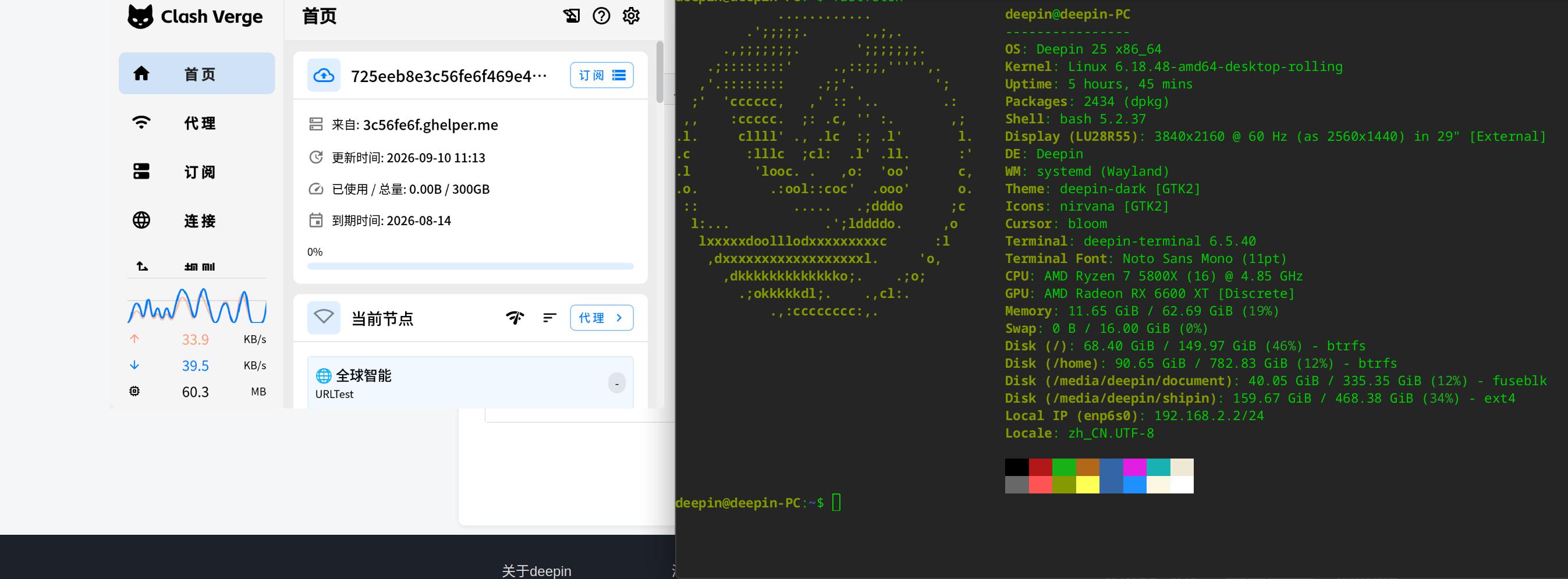Click the traffic graph in the sidebar

(x=197, y=304)
